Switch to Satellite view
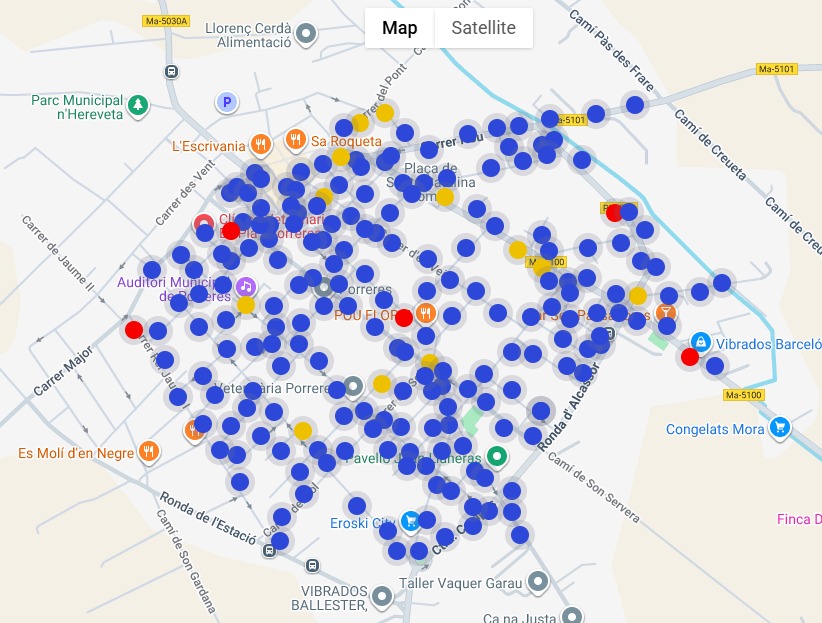The width and height of the screenshot is (822, 623). (483, 28)
